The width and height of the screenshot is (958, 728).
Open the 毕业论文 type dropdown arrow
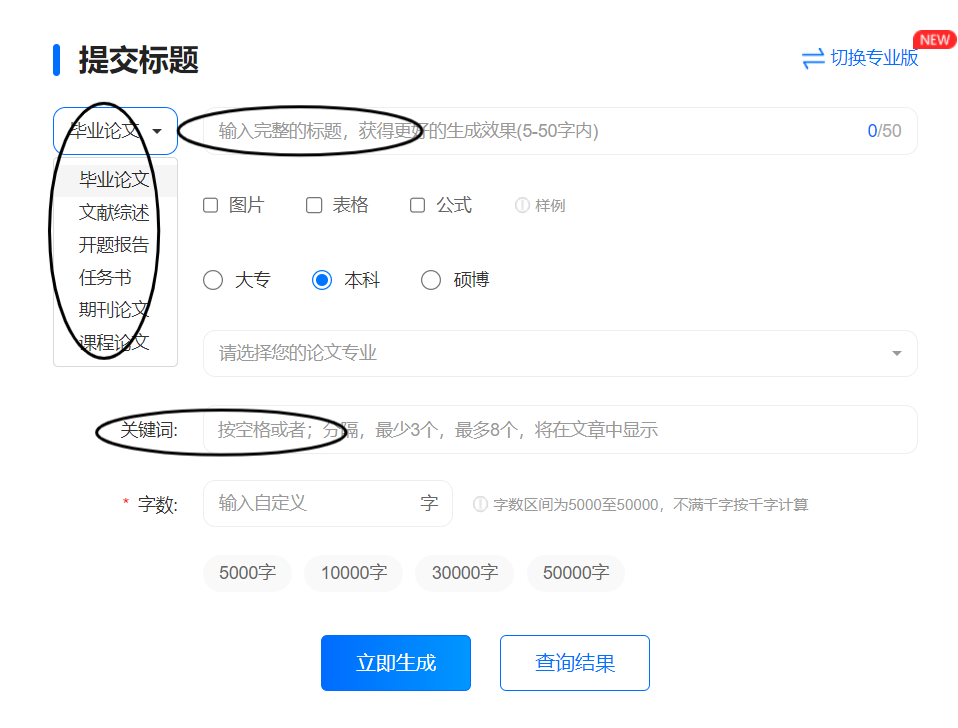[x=157, y=131]
